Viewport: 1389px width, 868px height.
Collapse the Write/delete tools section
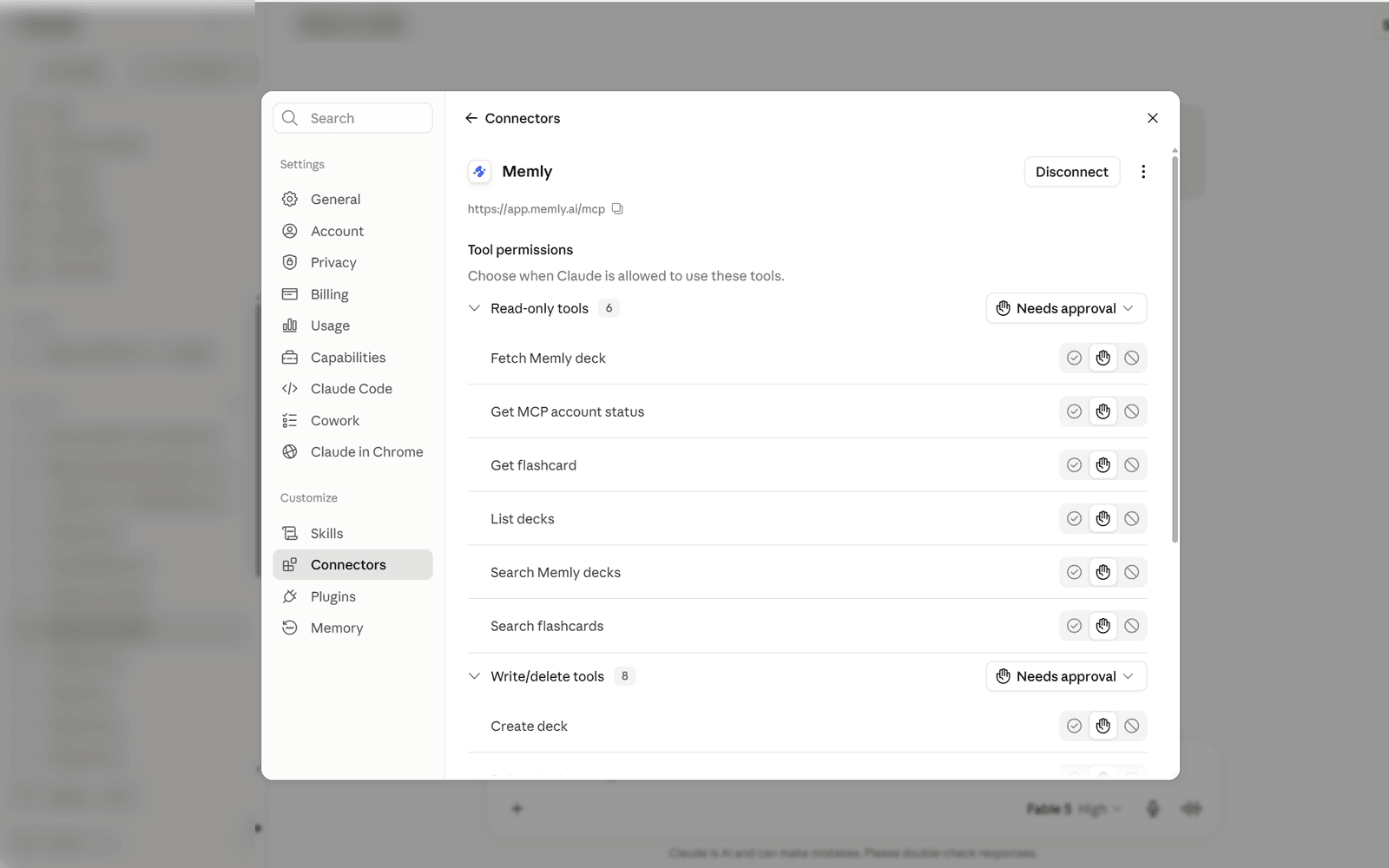point(474,676)
